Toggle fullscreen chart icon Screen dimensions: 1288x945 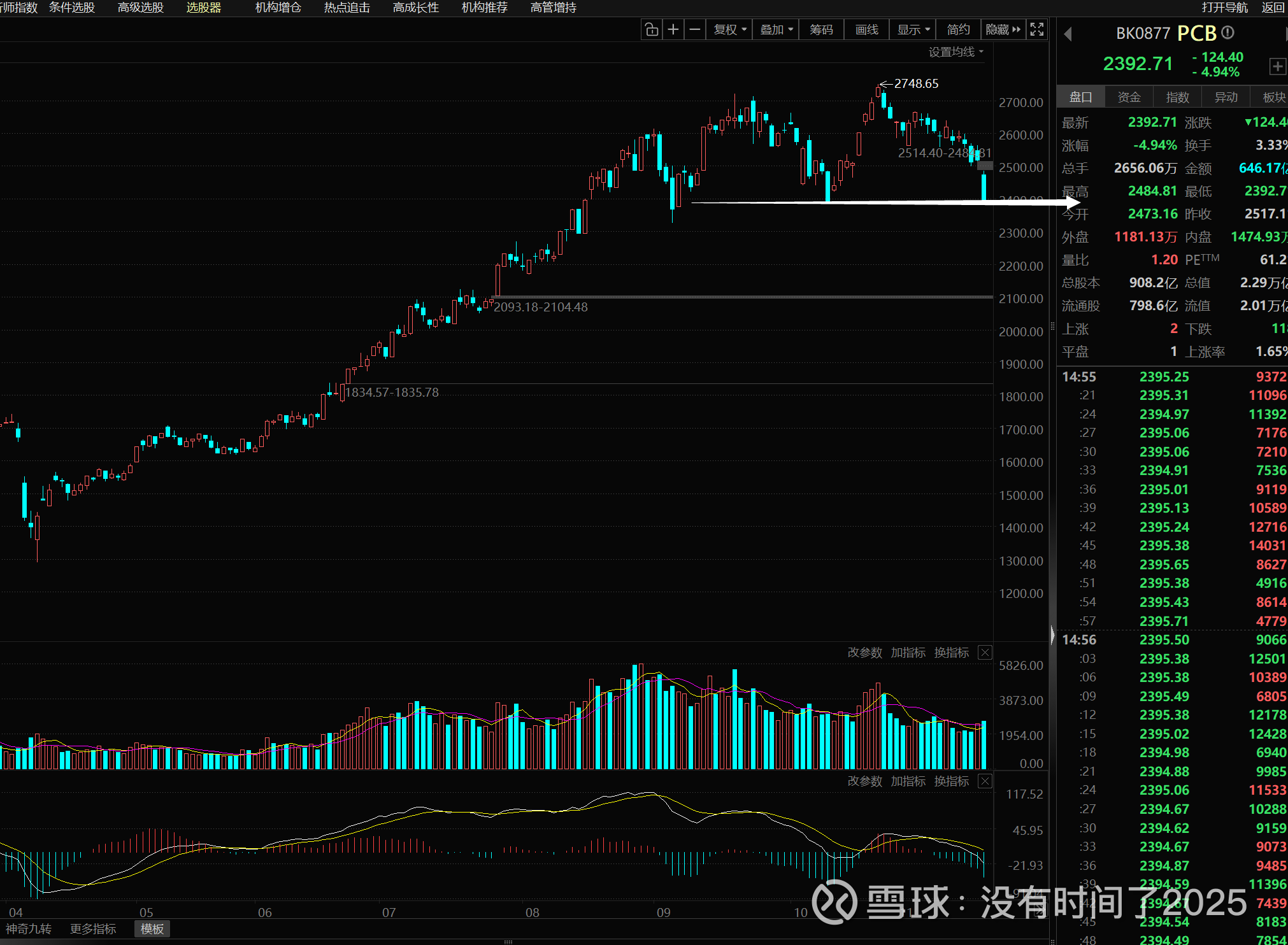click(x=1037, y=29)
